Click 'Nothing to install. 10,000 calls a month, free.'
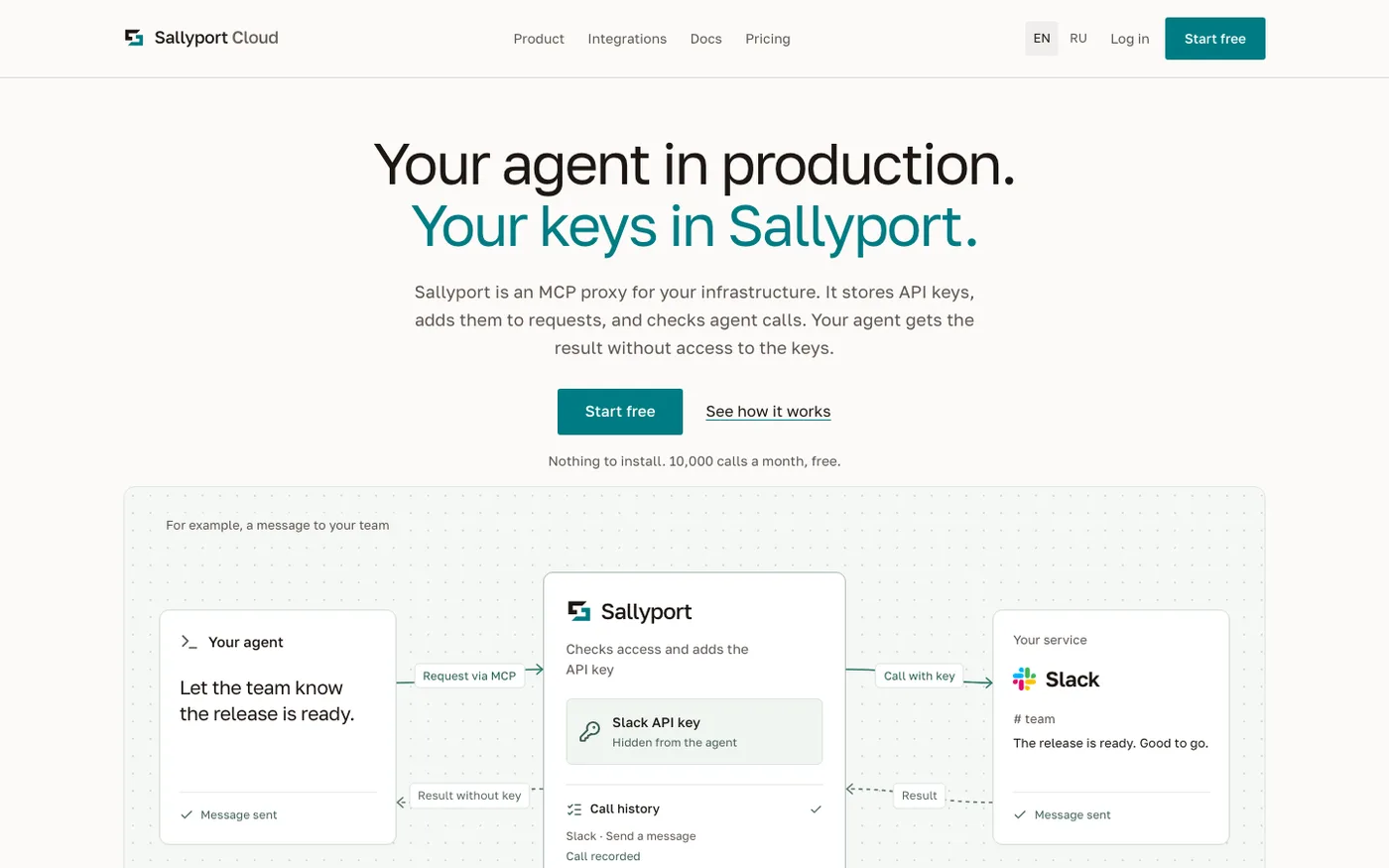1389x868 pixels. click(x=694, y=461)
